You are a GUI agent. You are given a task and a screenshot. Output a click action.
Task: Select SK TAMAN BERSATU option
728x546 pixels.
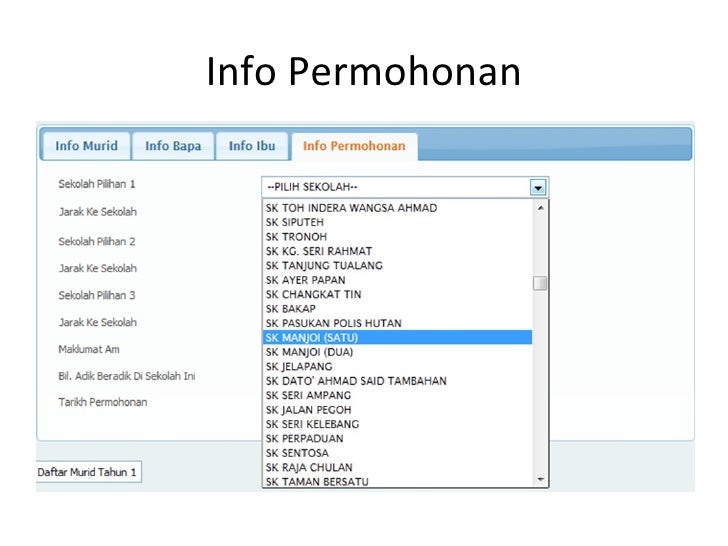[x=397, y=481]
